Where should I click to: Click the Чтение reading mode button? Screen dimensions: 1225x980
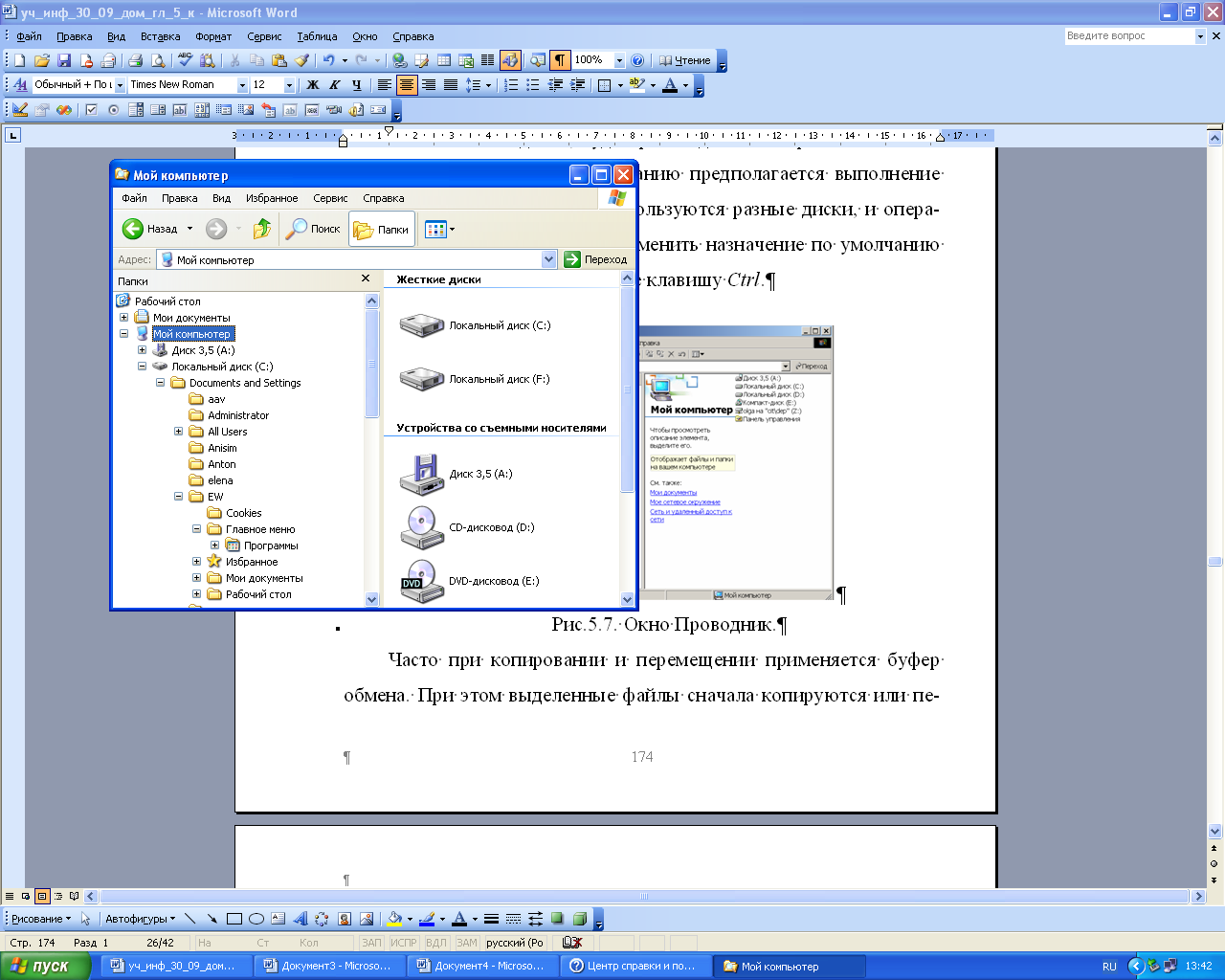pos(685,60)
